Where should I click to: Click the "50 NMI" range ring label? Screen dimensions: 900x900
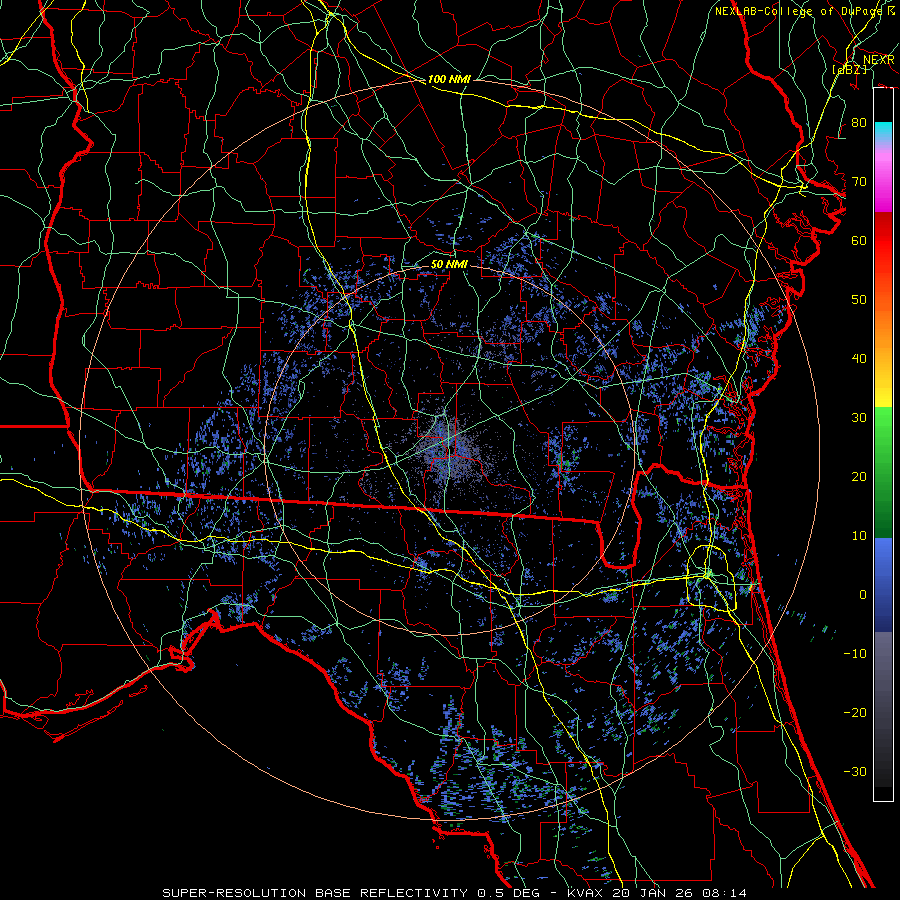449,265
